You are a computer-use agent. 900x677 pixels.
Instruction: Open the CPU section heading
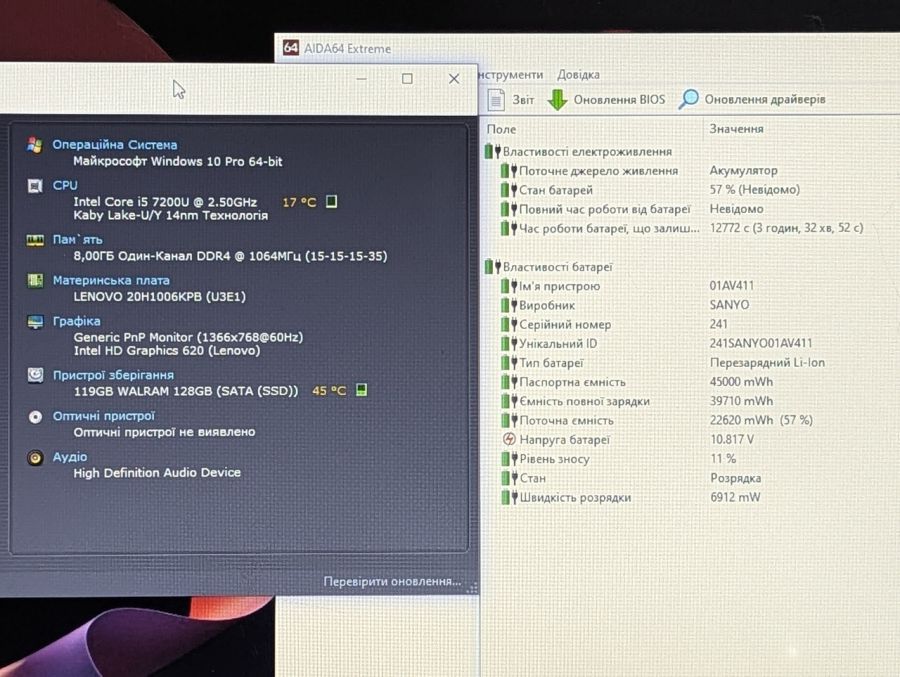point(65,185)
